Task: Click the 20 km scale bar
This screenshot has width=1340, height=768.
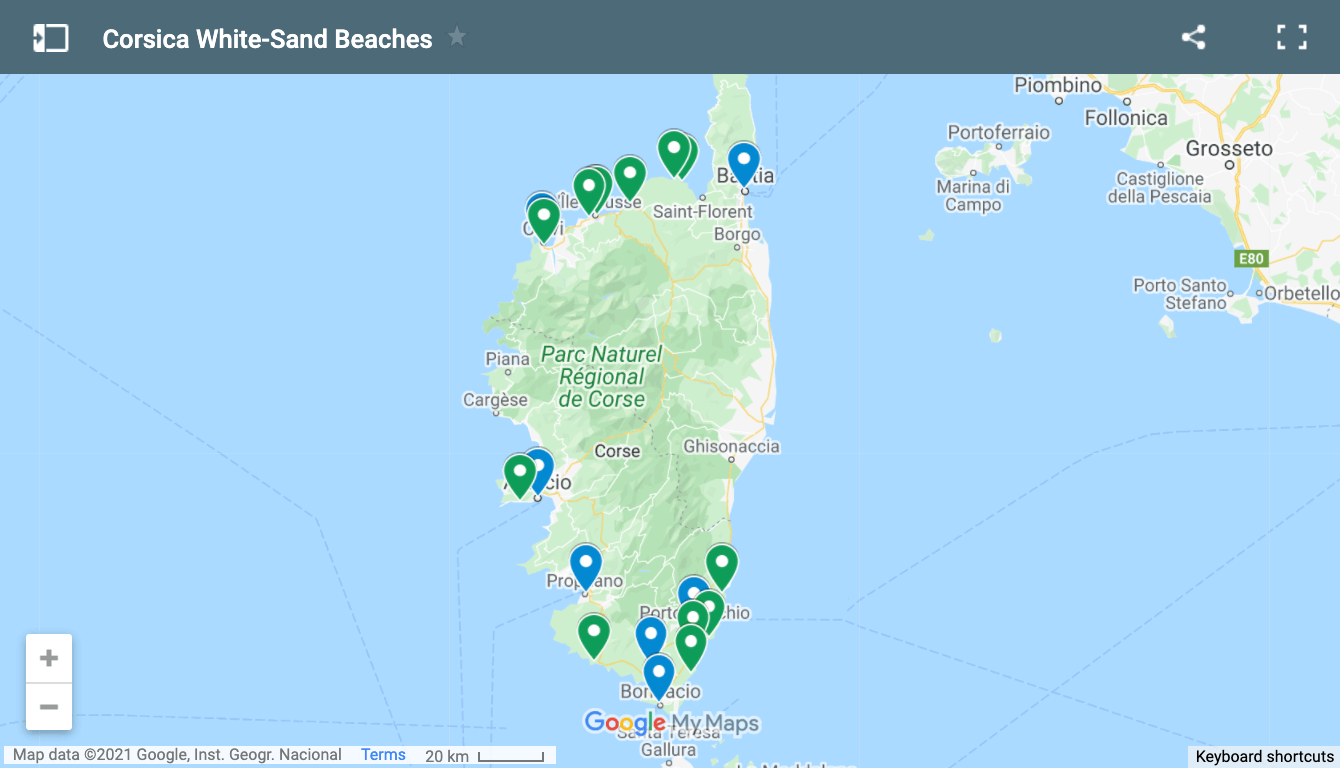Action: (x=484, y=756)
